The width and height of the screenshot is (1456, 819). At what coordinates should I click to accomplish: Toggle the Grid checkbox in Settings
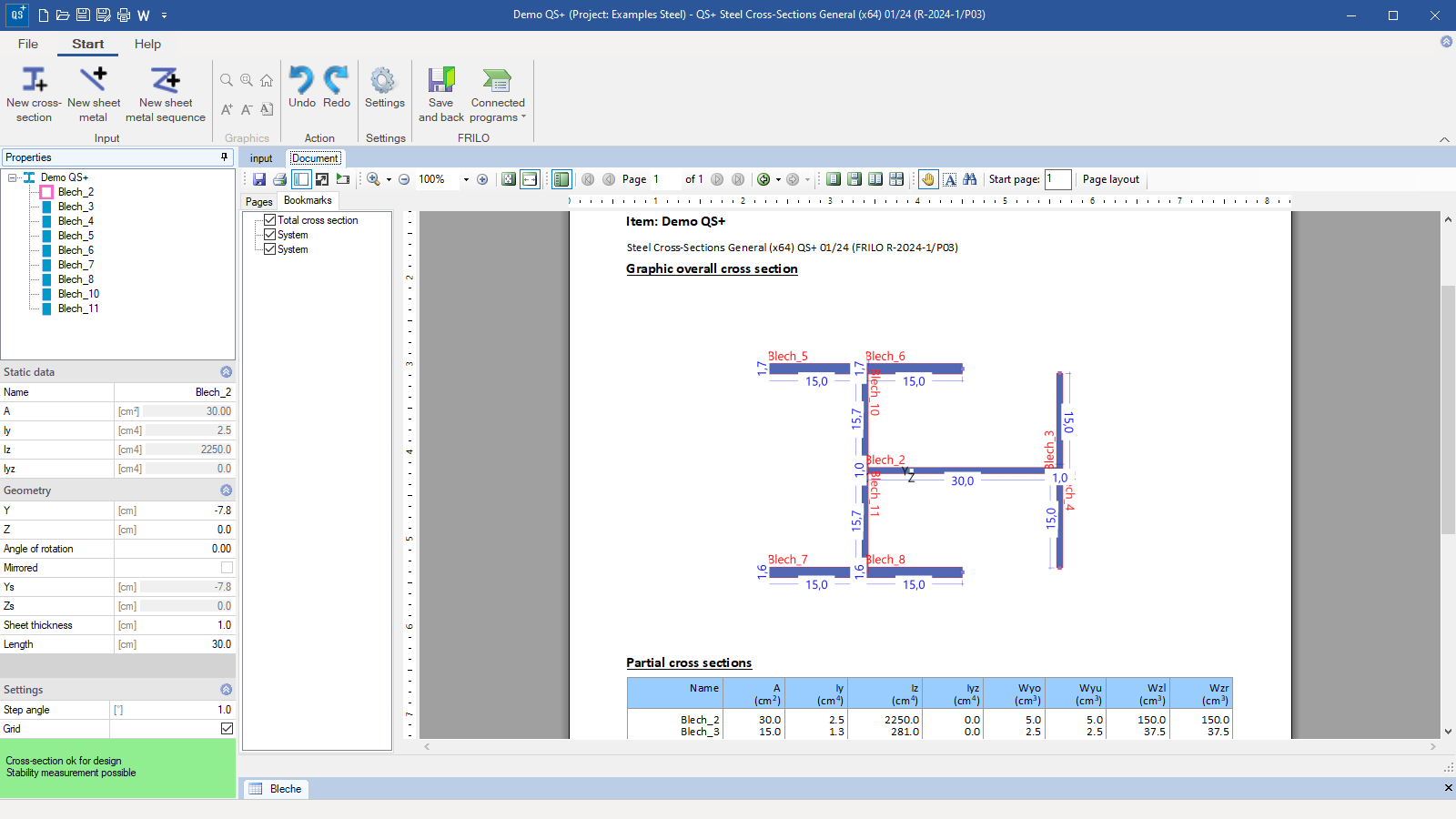click(x=227, y=729)
